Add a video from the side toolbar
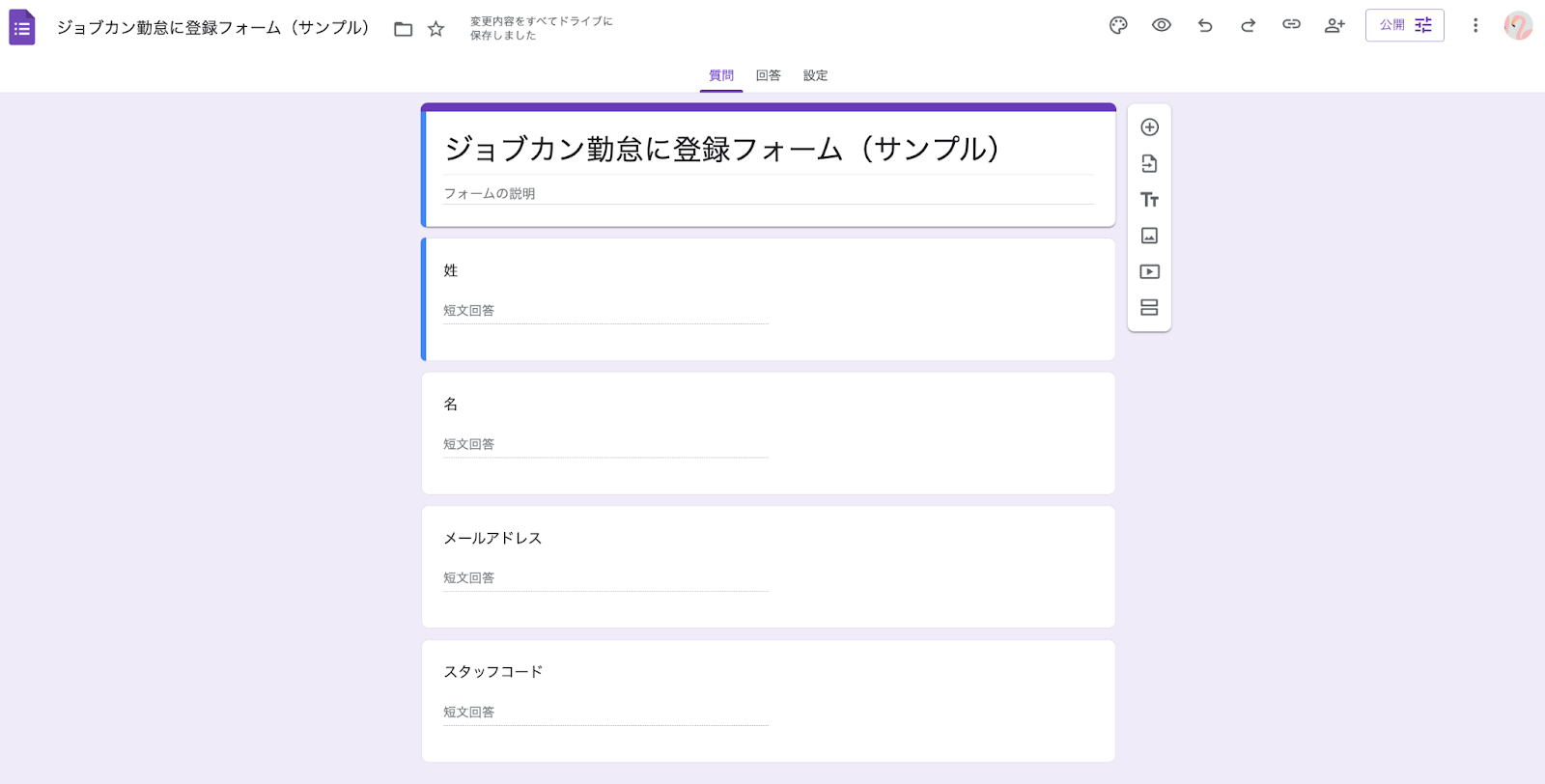Image resolution: width=1545 pixels, height=784 pixels. click(x=1149, y=272)
